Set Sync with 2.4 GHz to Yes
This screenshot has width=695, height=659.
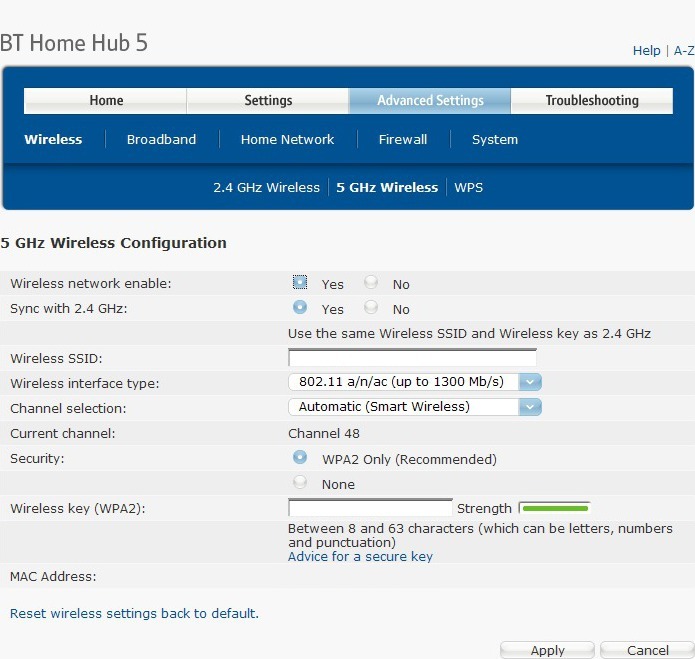pyautogui.click(x=300, y=307)
